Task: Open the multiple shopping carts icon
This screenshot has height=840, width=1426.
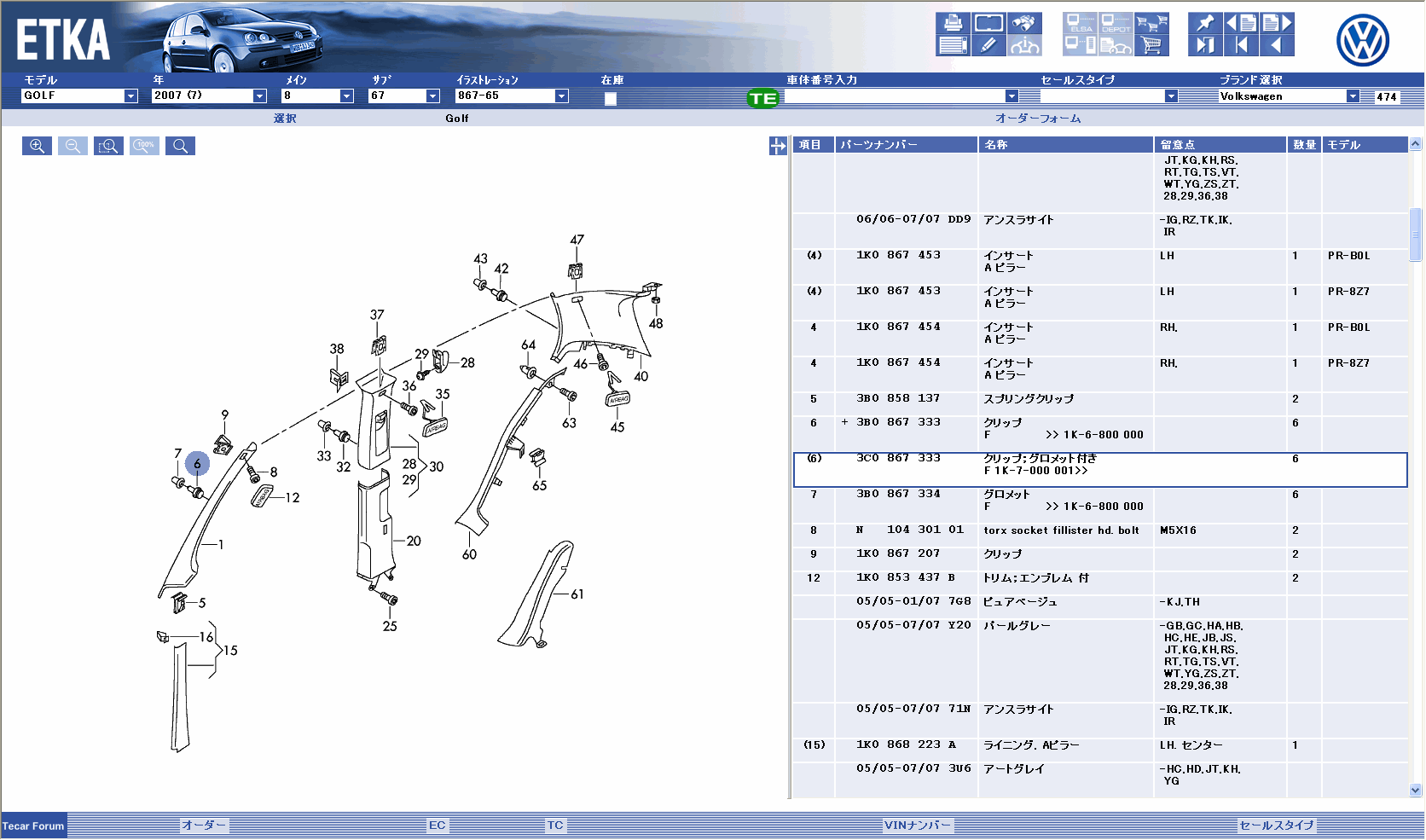Action: point(1151,23)
